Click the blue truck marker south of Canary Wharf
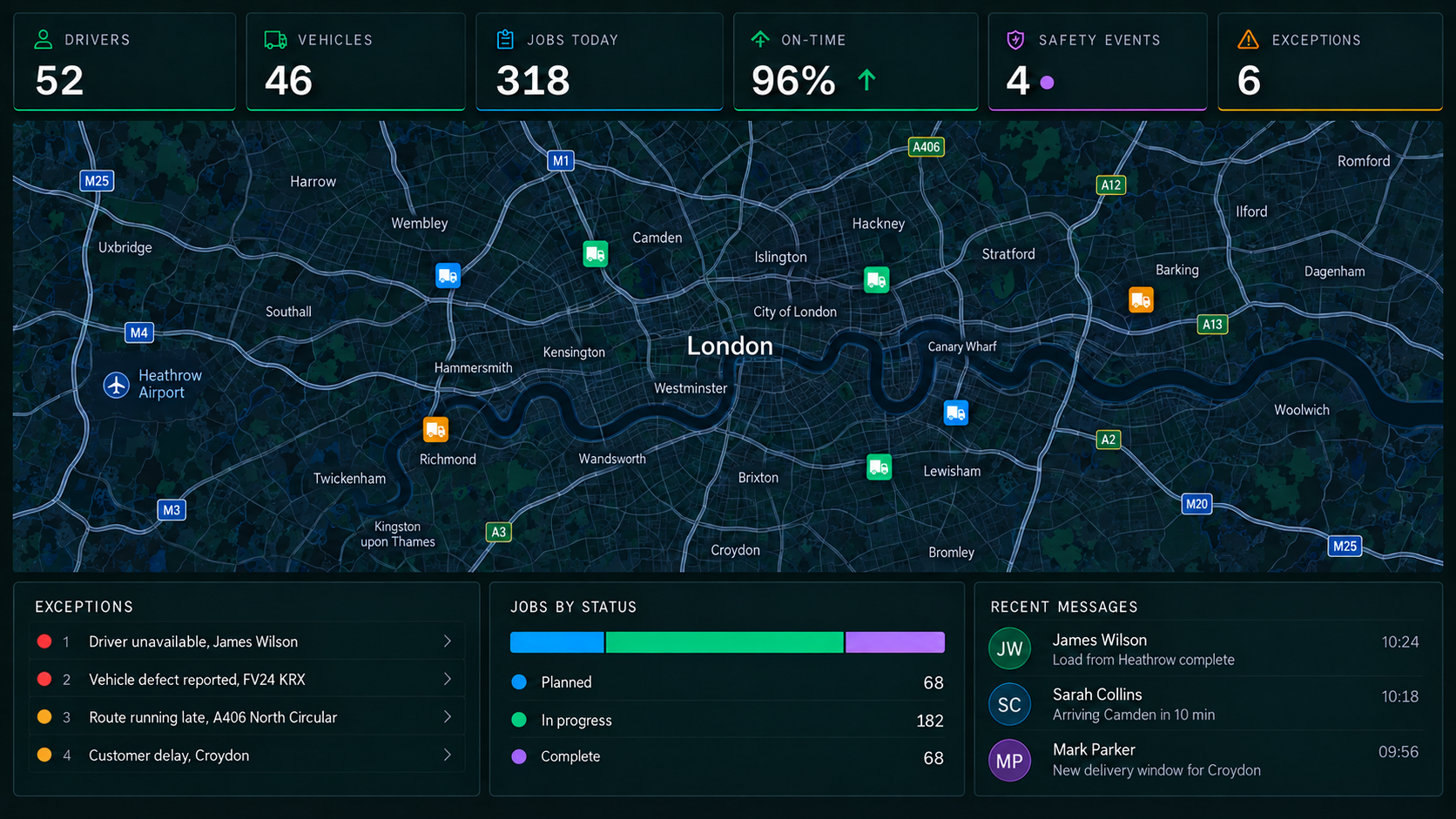Viewport: 1456px width, 819px height. pyautogui.click(x=956, y=413)
